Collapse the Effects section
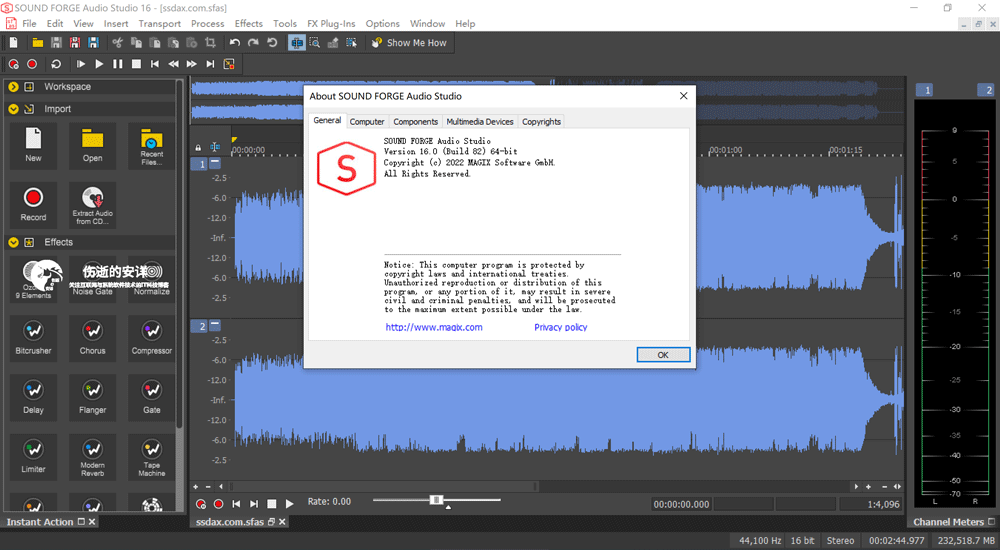The height and width of the screenshot is (550, 1000). click(x=13, y=242)
